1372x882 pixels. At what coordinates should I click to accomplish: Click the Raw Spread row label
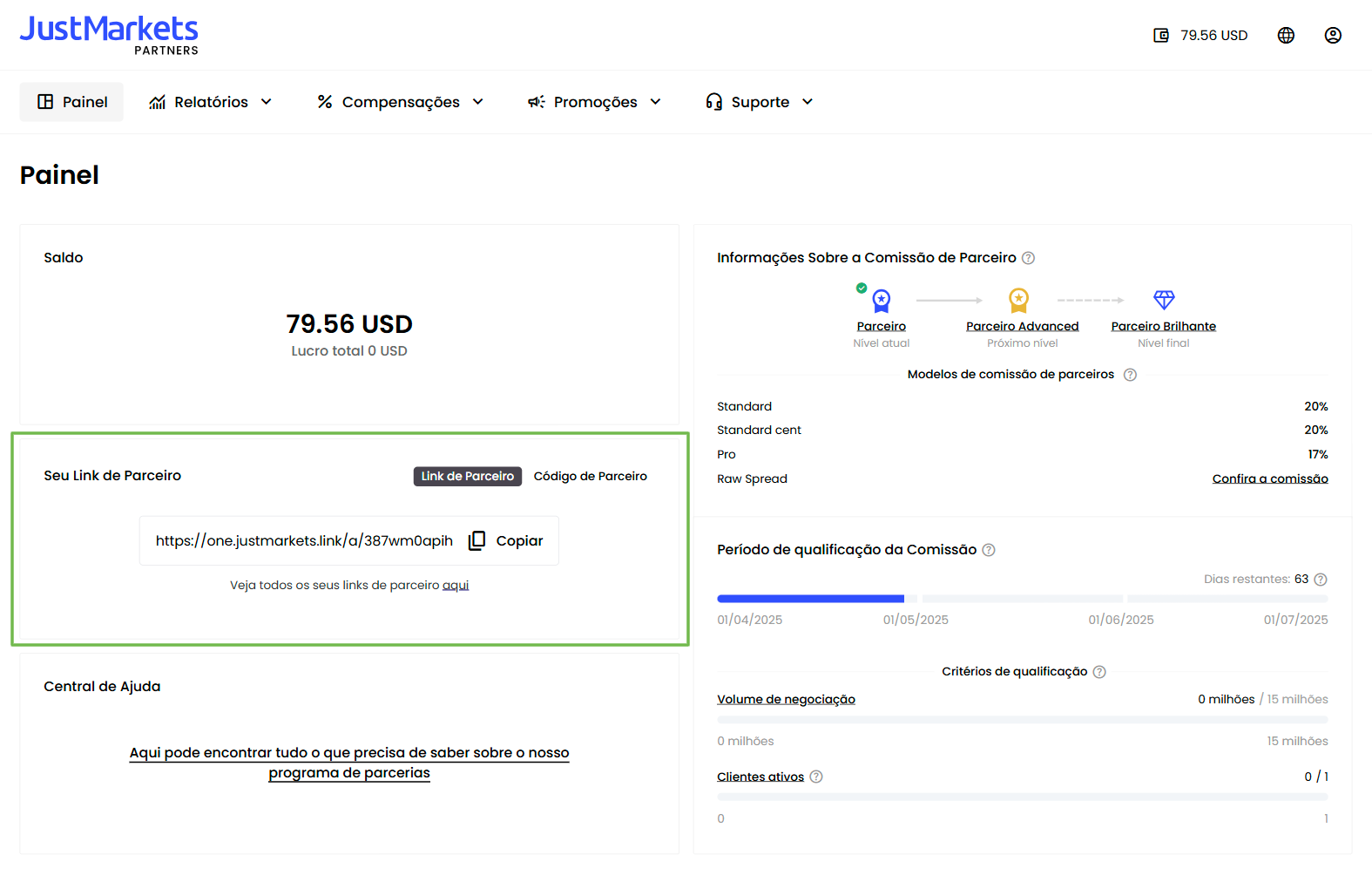pyautogui.click(x=752, y=479)
